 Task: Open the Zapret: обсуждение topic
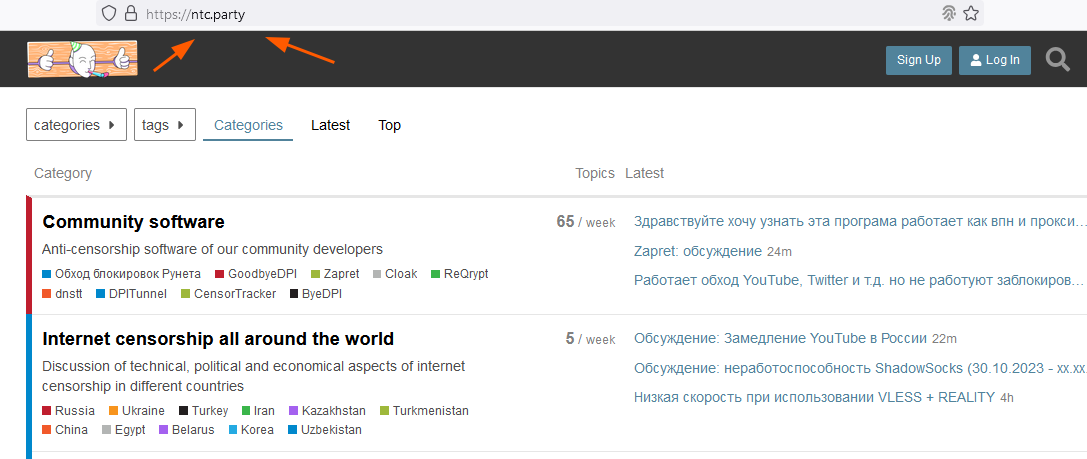pos(698,251)
